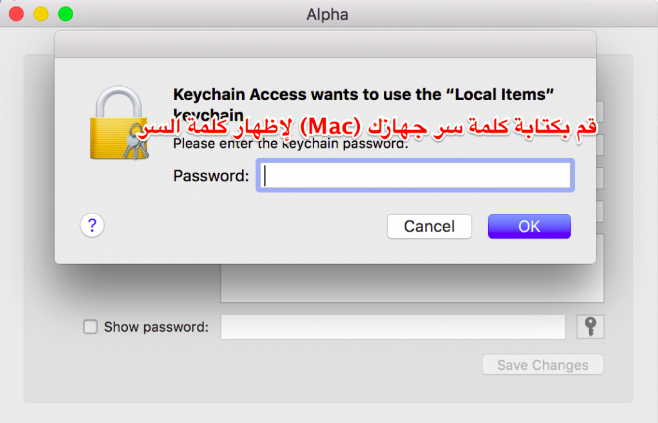Close the Alpha window with red button

click(x=18, y=15)
